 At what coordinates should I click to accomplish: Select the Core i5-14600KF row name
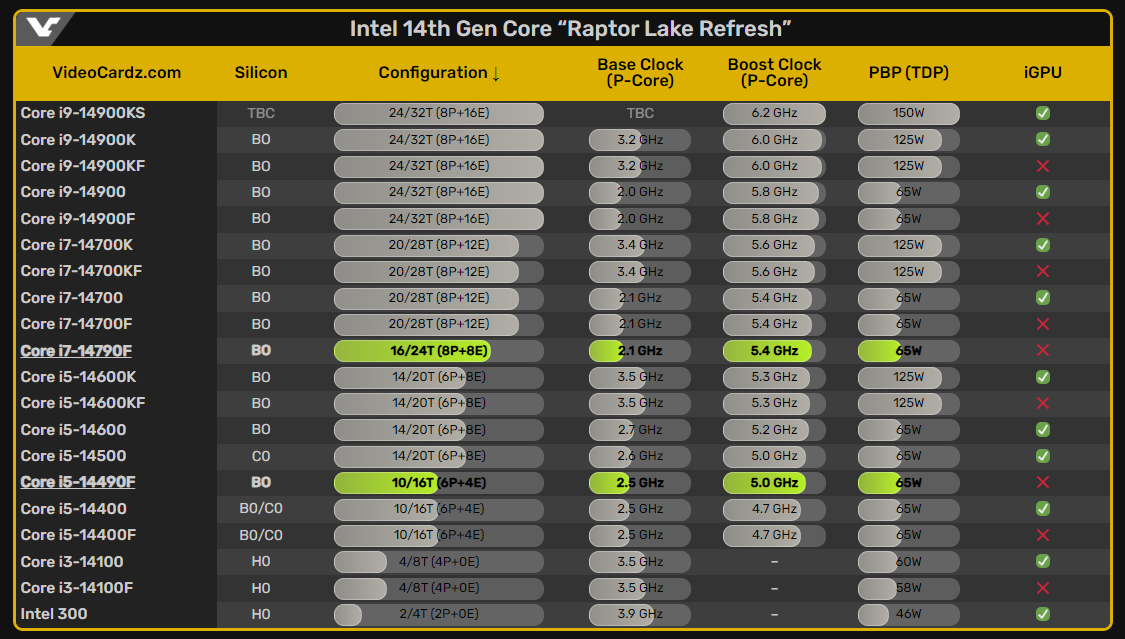(x=83, y=403)
